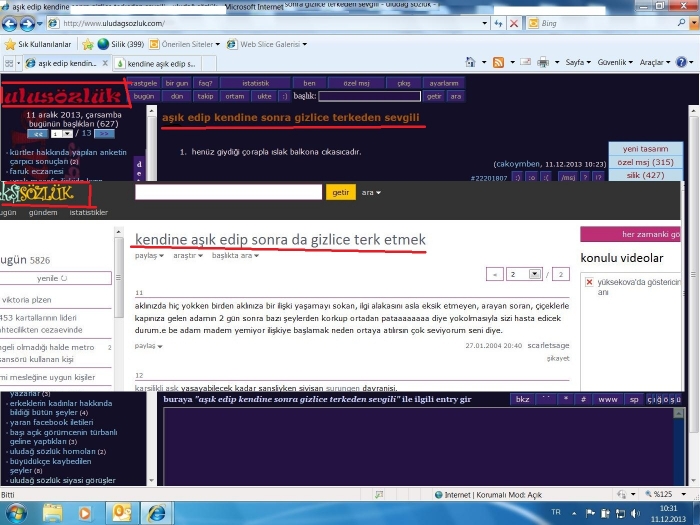
Task: Open the 'faruk eczanesi' topic
Action: (x=37, y=171)
